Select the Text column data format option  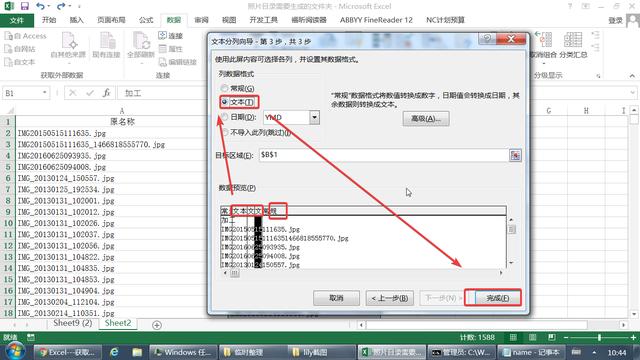237,102
